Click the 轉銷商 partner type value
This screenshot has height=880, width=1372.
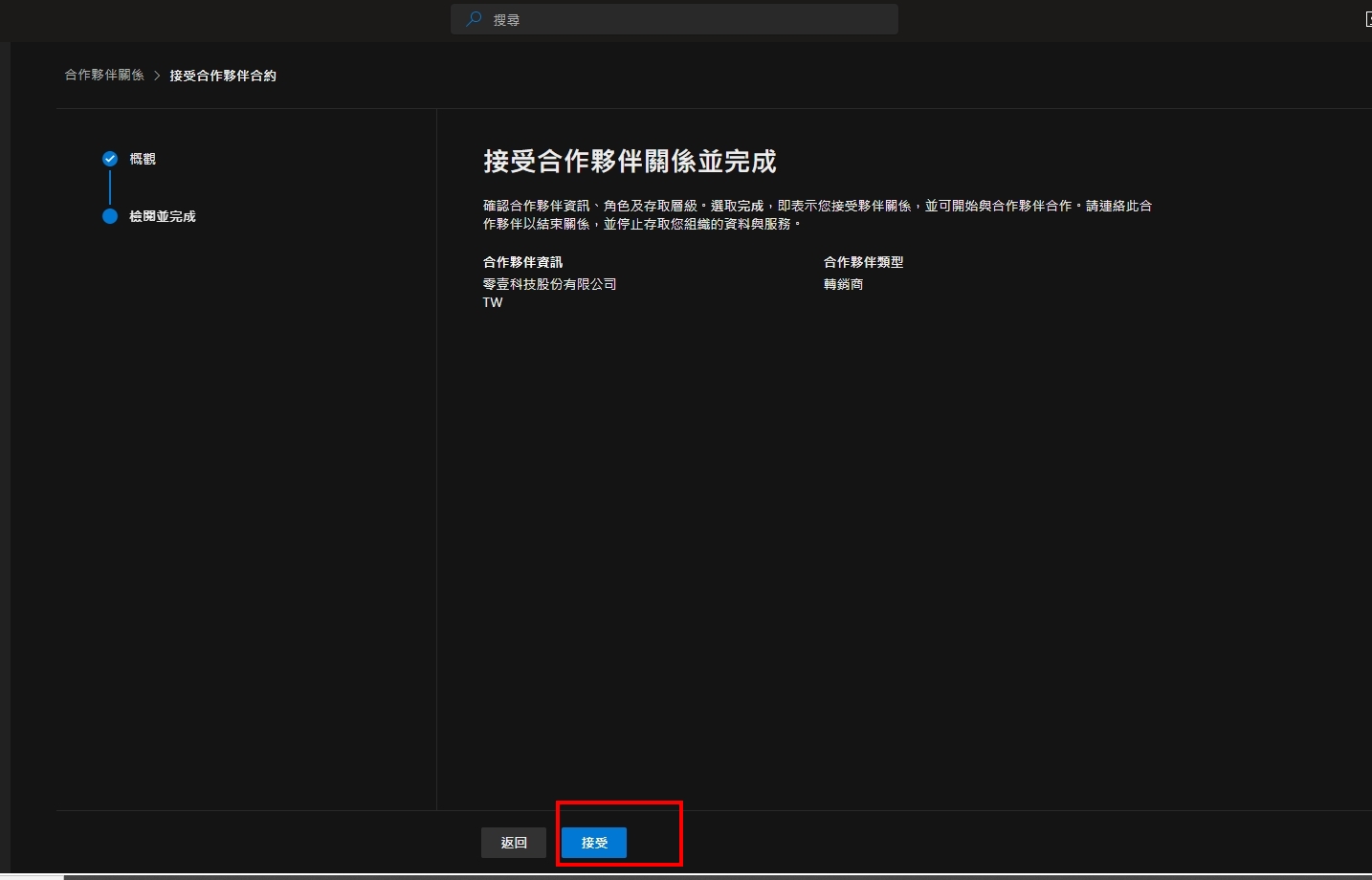(x=843, y=284)
